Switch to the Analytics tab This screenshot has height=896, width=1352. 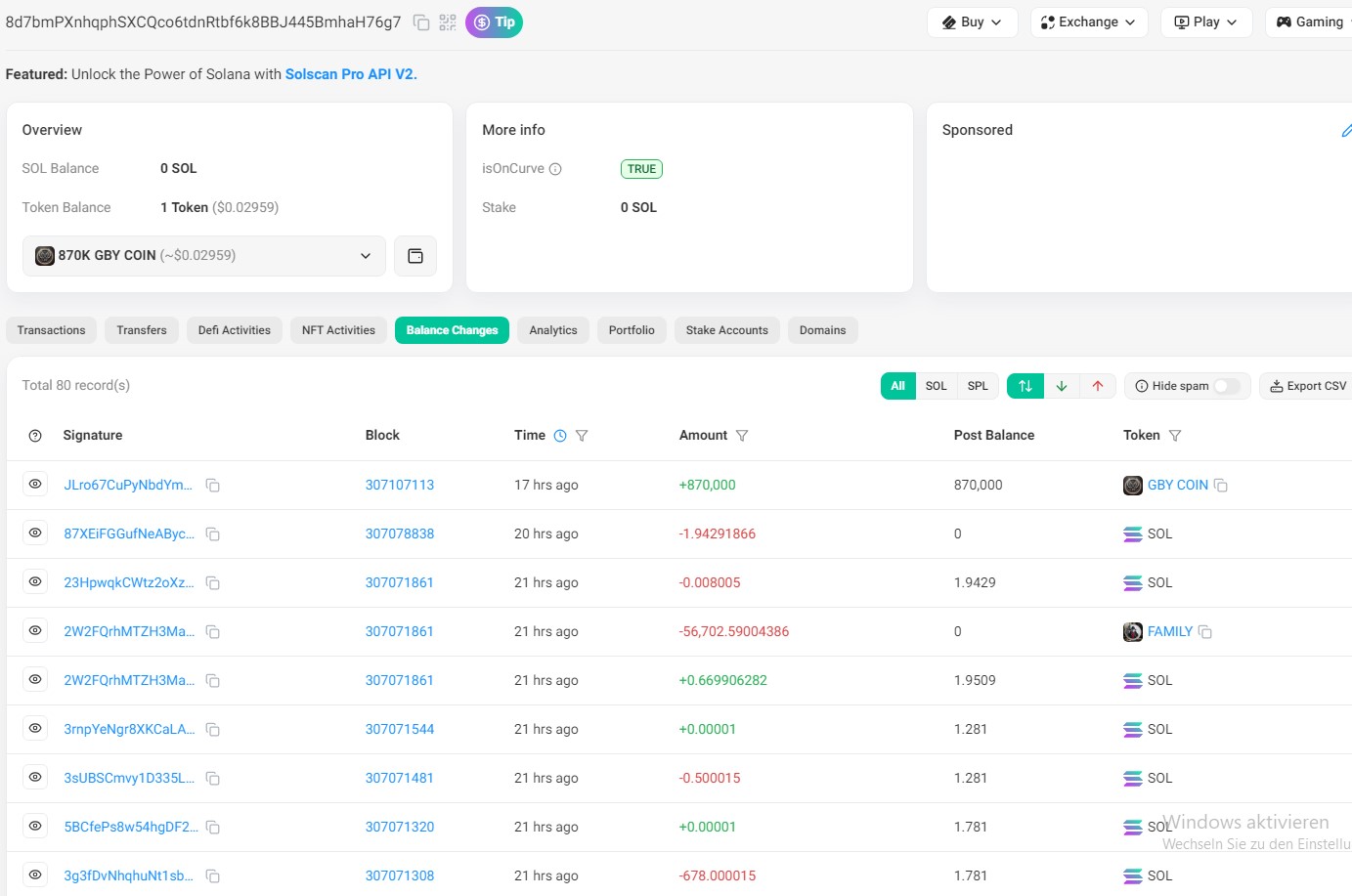553,330
